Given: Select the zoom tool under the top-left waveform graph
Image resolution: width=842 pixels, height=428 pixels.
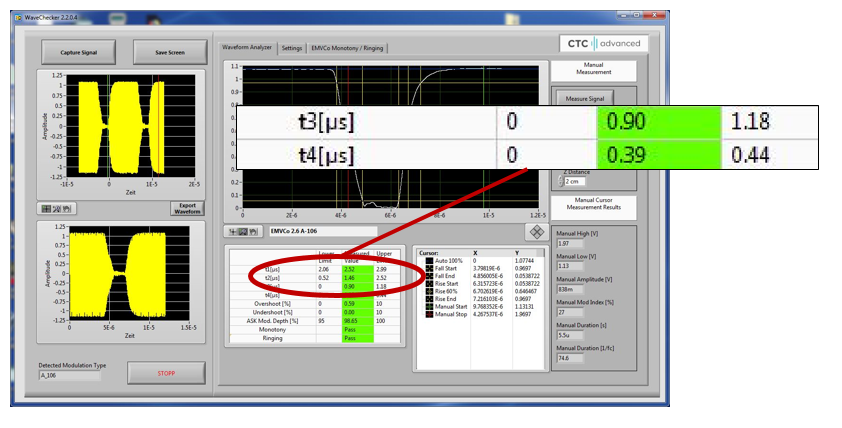Looking at the screenshot, I should click(x=56, y=208).
